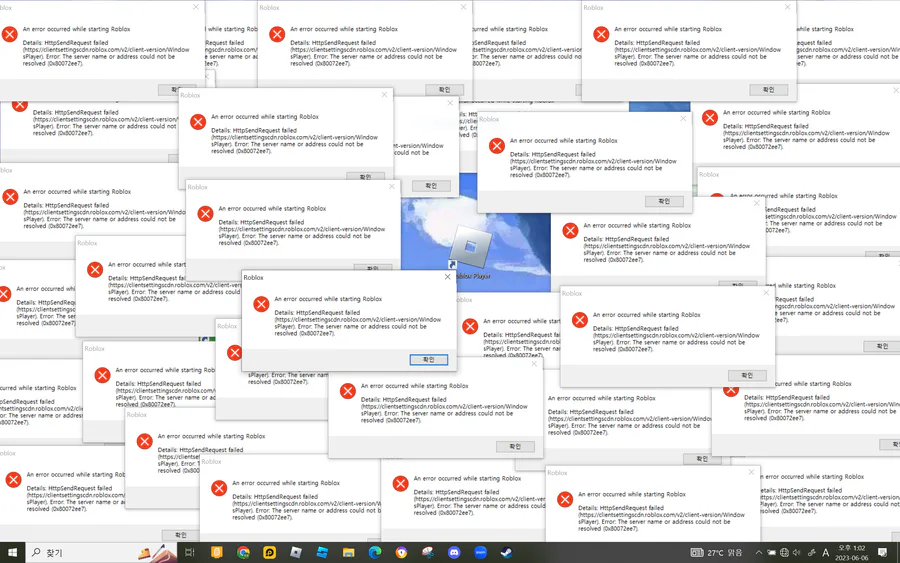Open Task View from the taskbar
This screenshot has width=900, height=563.
tap(190, 553)
